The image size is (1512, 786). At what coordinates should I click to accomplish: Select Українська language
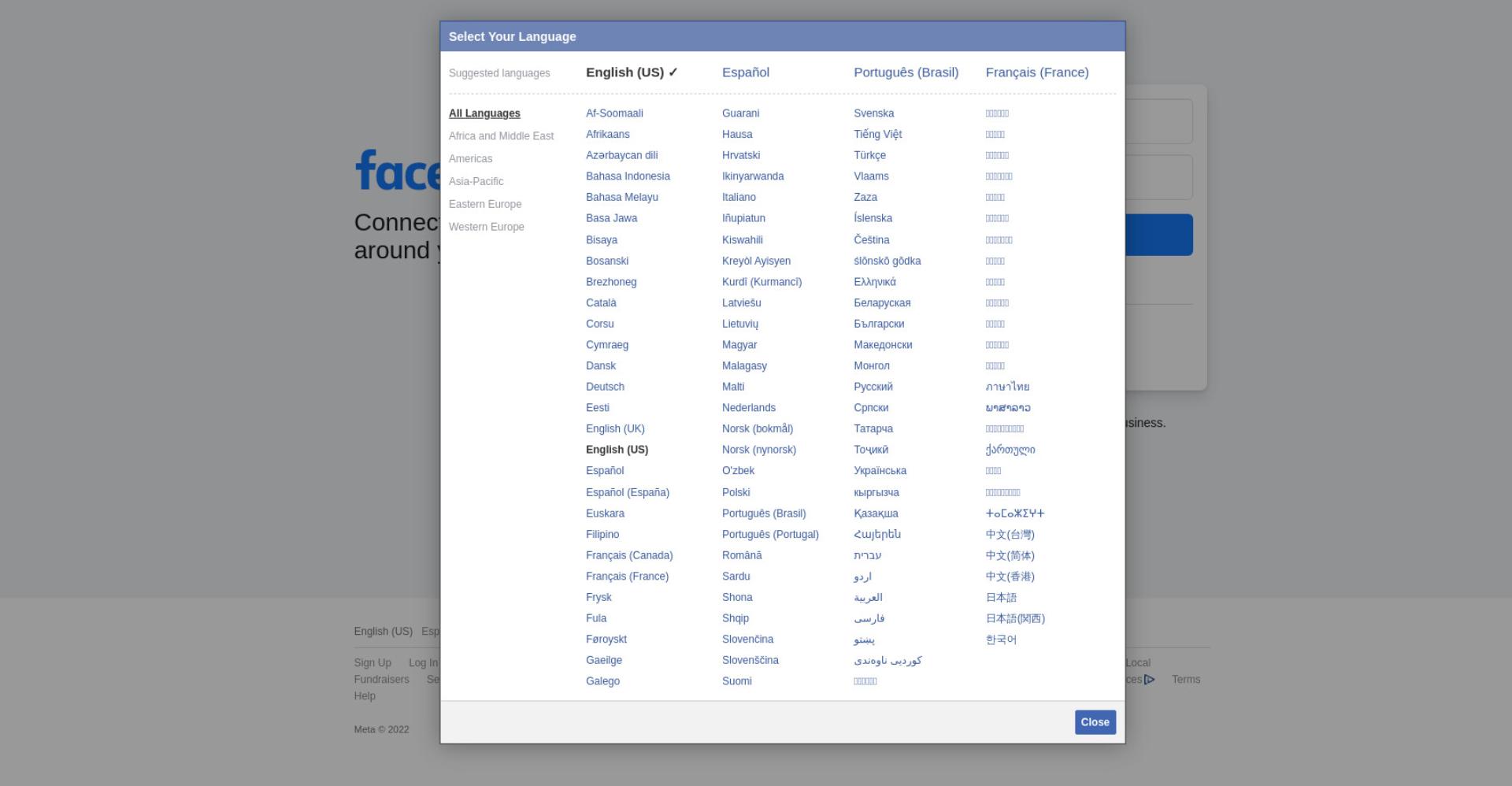pyautogui.click(x=880, y=471)
